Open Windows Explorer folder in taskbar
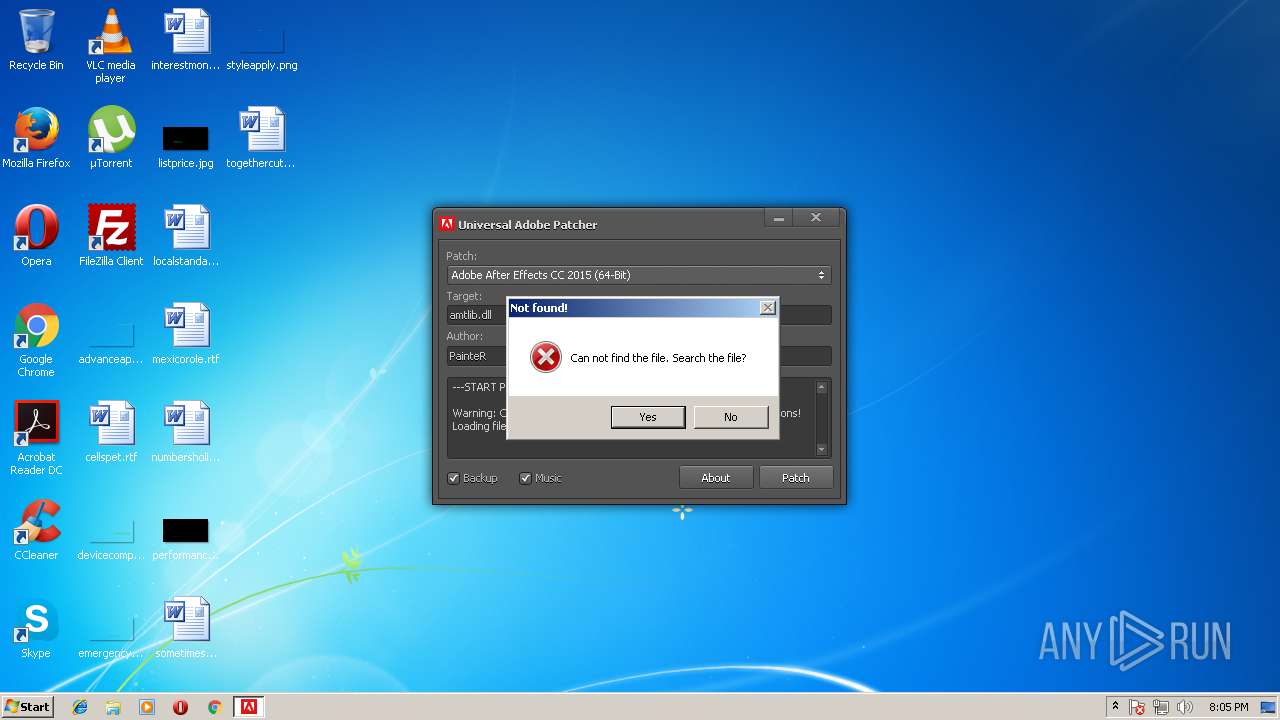The height and width of the screenshot is (720, 1280). point(113,707)
